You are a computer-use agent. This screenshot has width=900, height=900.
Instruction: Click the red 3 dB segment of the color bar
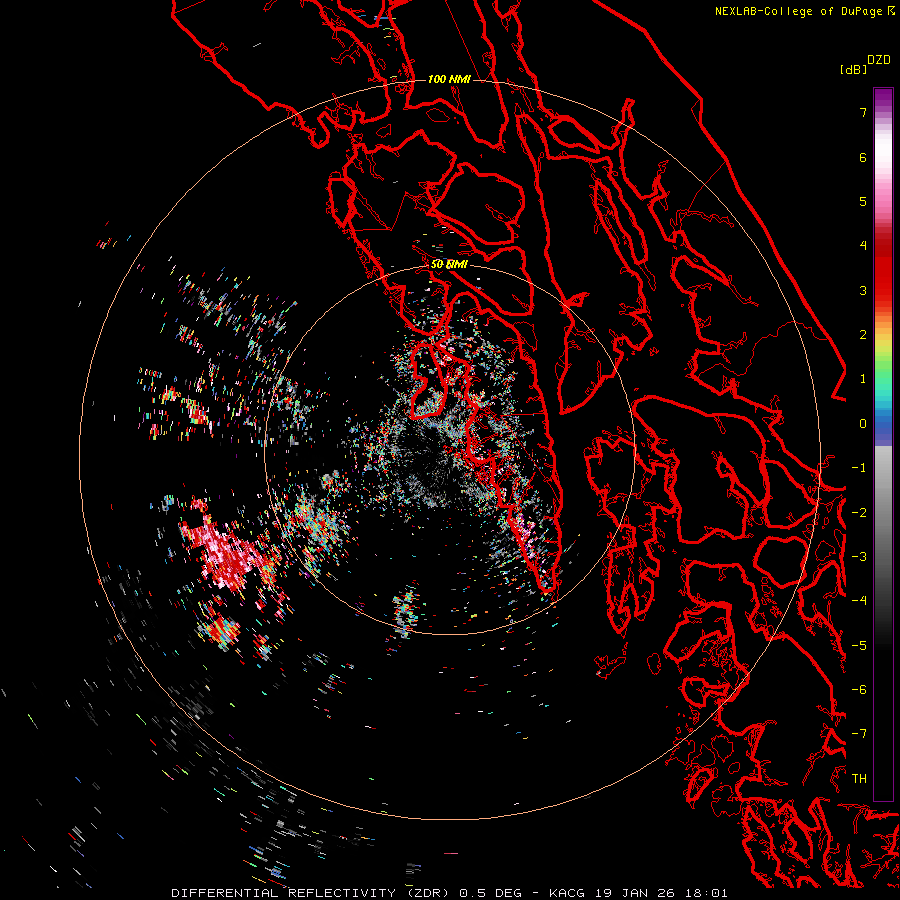883,290
